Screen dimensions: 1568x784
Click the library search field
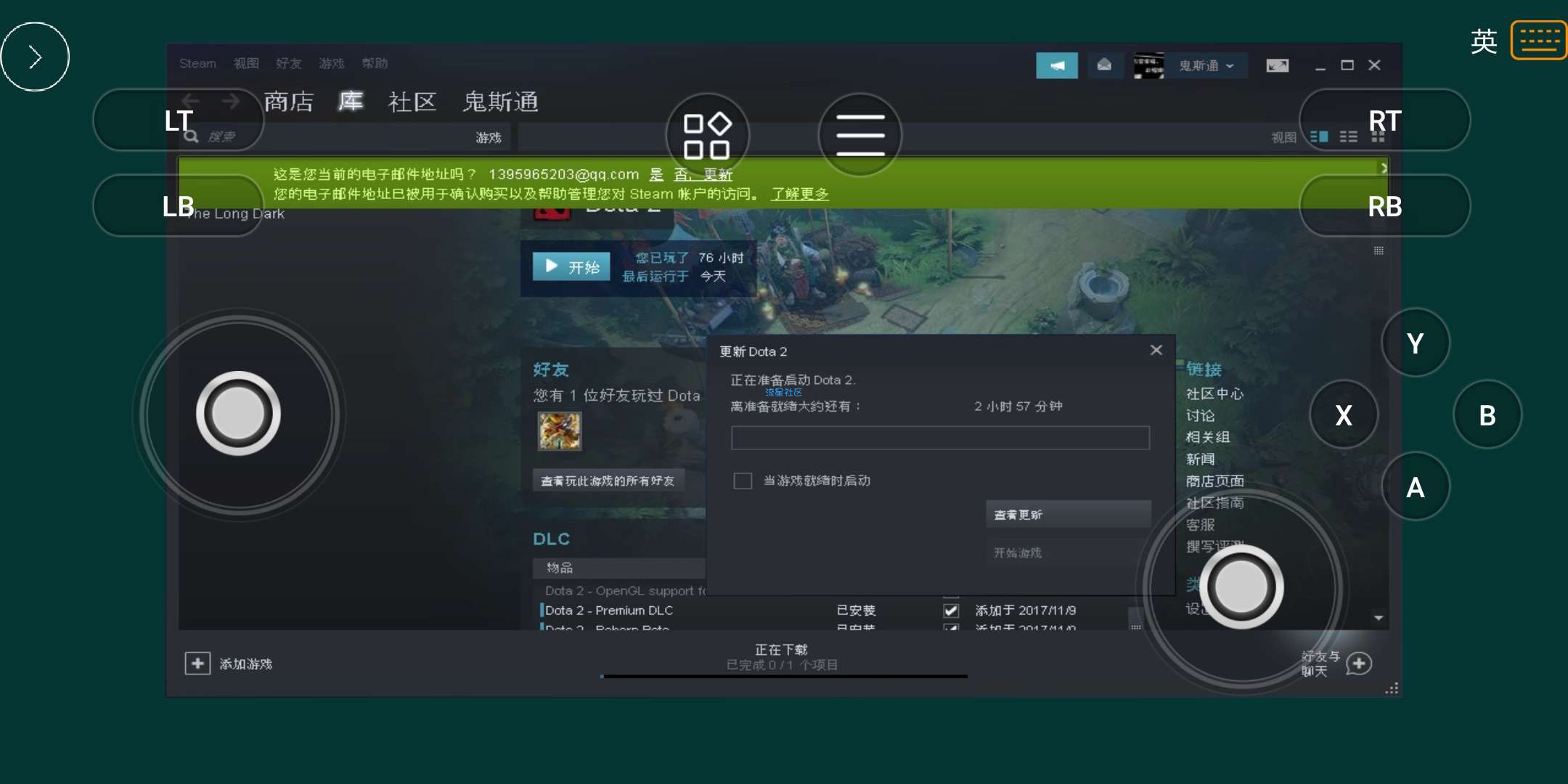319,136
